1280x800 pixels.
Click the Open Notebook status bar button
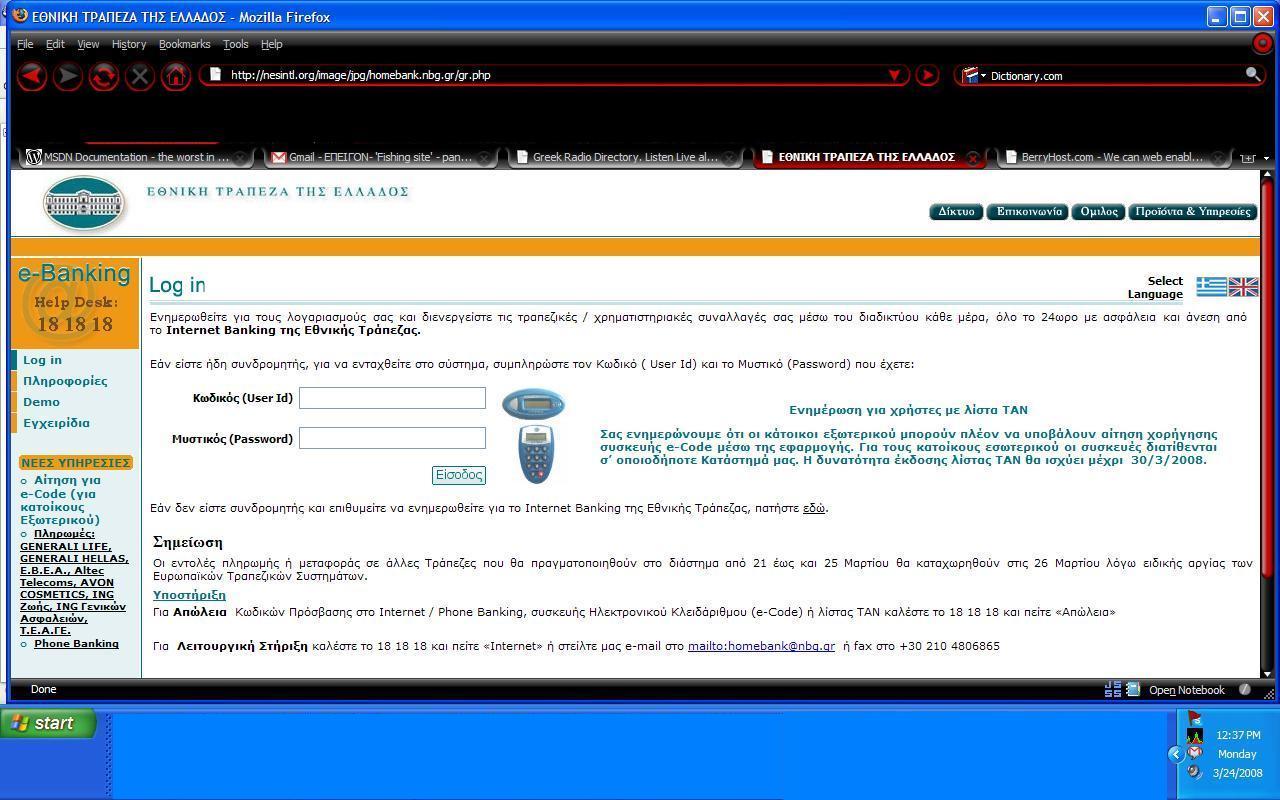(x=1186, y=690)
